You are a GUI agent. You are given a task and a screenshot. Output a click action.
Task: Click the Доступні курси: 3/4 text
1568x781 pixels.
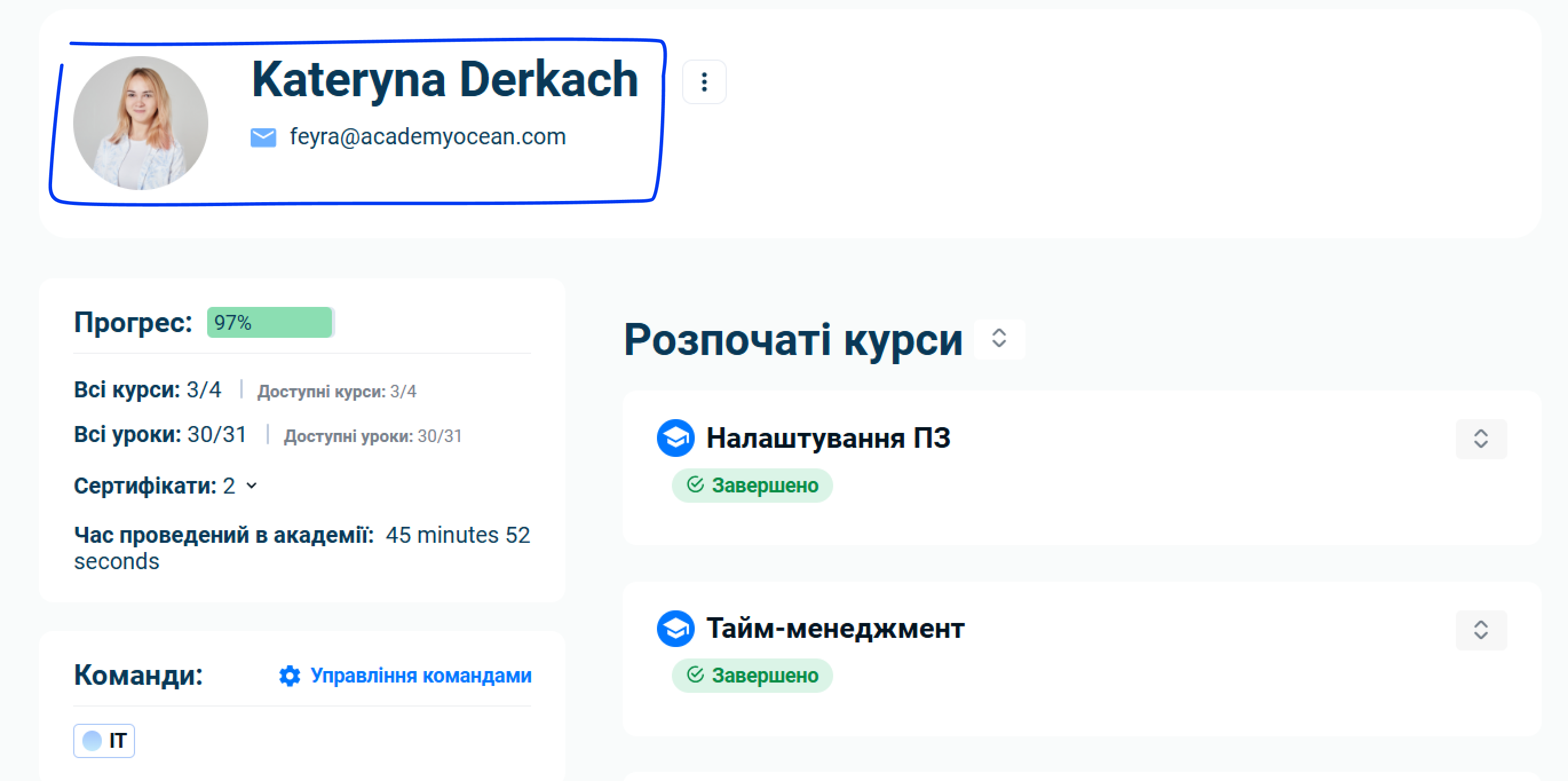[336, 391]
